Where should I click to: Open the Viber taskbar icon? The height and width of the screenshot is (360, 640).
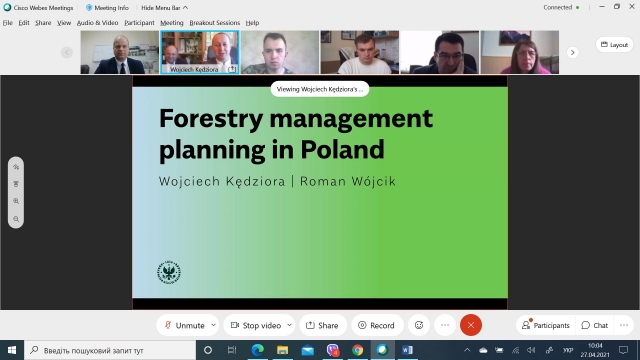point(333,350)
